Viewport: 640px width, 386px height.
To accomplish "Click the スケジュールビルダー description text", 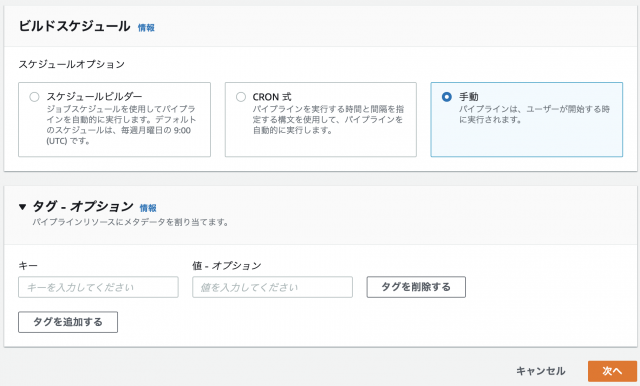I will pos(121,125).
